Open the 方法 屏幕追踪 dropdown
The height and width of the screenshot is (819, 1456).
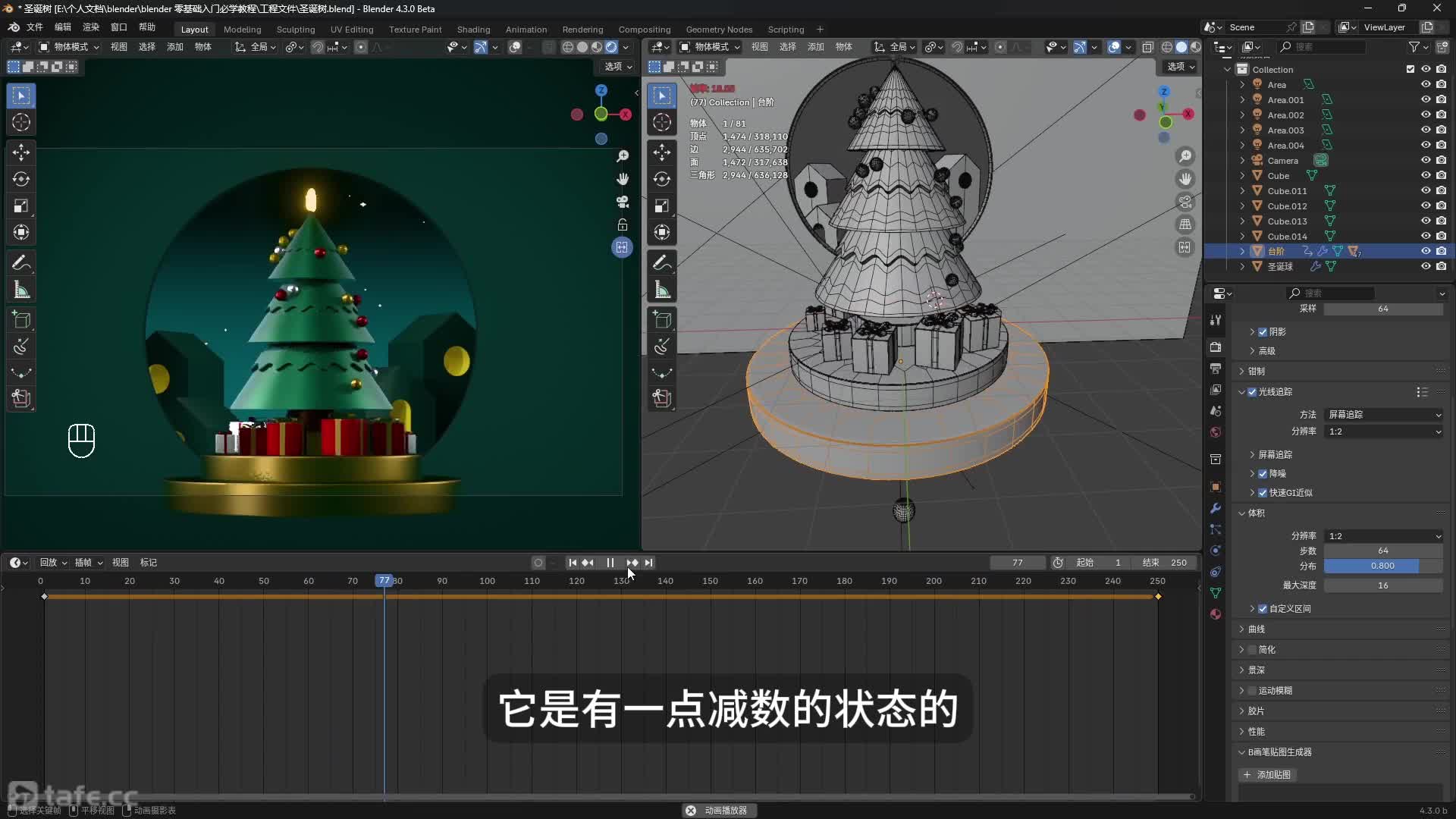[x=1384, y=415]
